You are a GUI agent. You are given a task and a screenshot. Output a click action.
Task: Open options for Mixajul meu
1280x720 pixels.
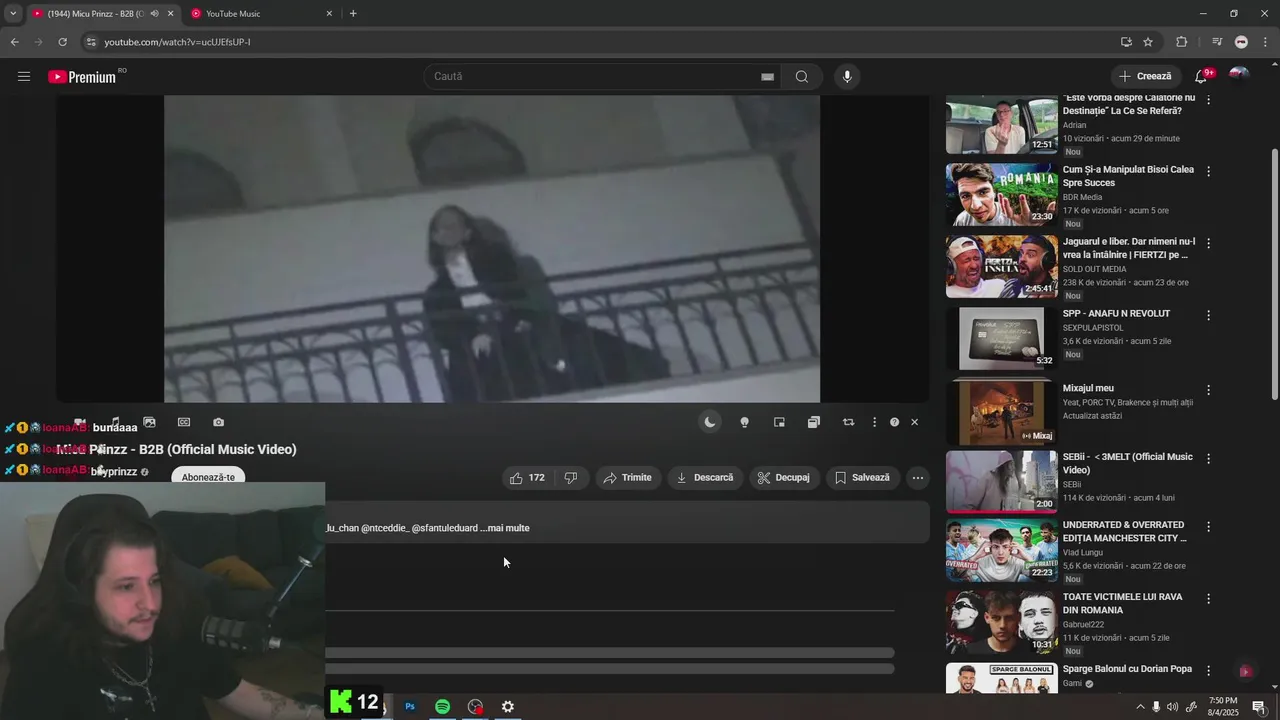[1208, 390]
